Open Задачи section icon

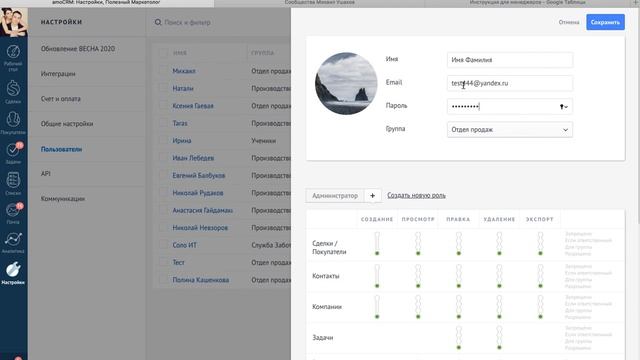pos(13,152)
